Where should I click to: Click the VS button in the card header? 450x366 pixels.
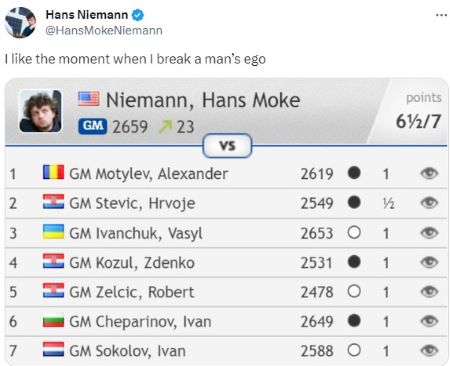pos(227,146)
